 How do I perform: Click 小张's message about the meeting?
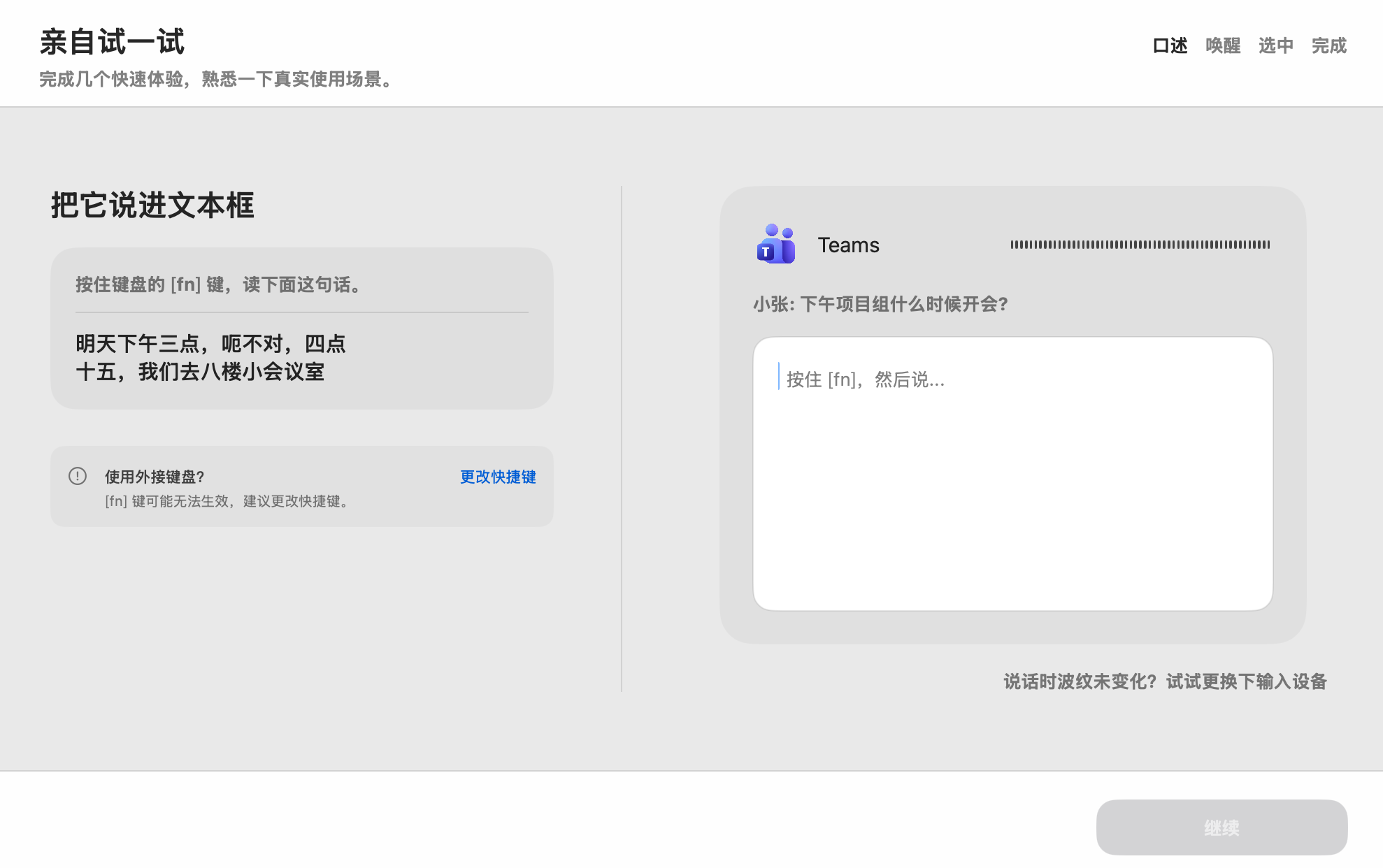tap(880, 304)
